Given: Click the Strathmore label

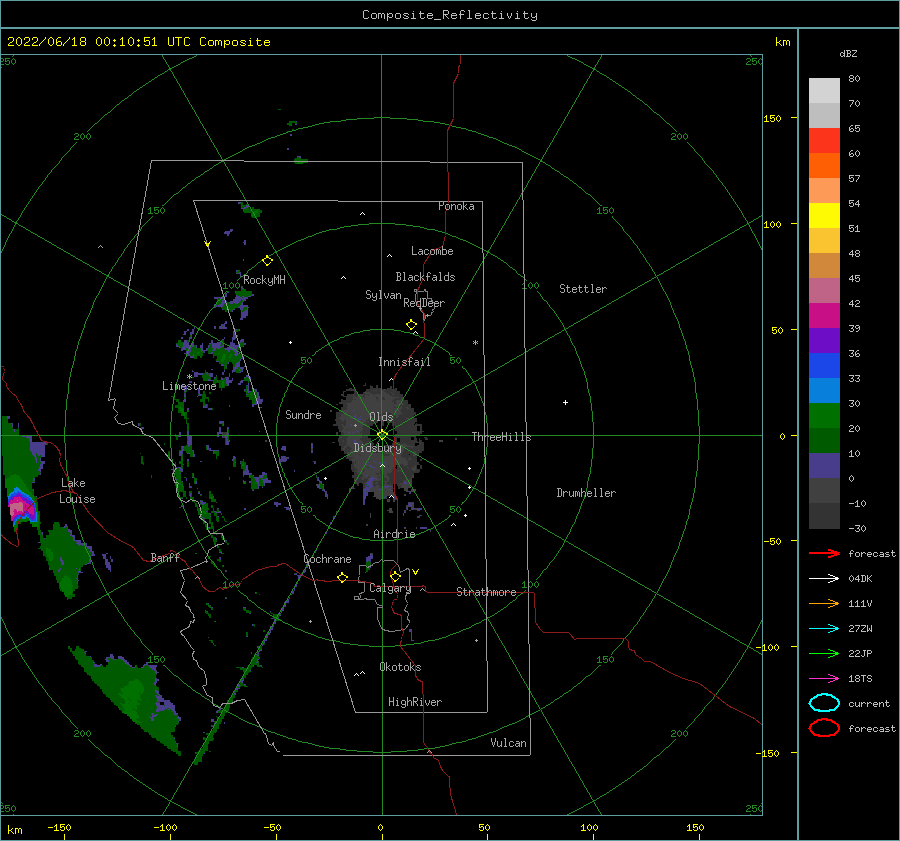Looking at the screenshot, I should [x=486, y=592].
